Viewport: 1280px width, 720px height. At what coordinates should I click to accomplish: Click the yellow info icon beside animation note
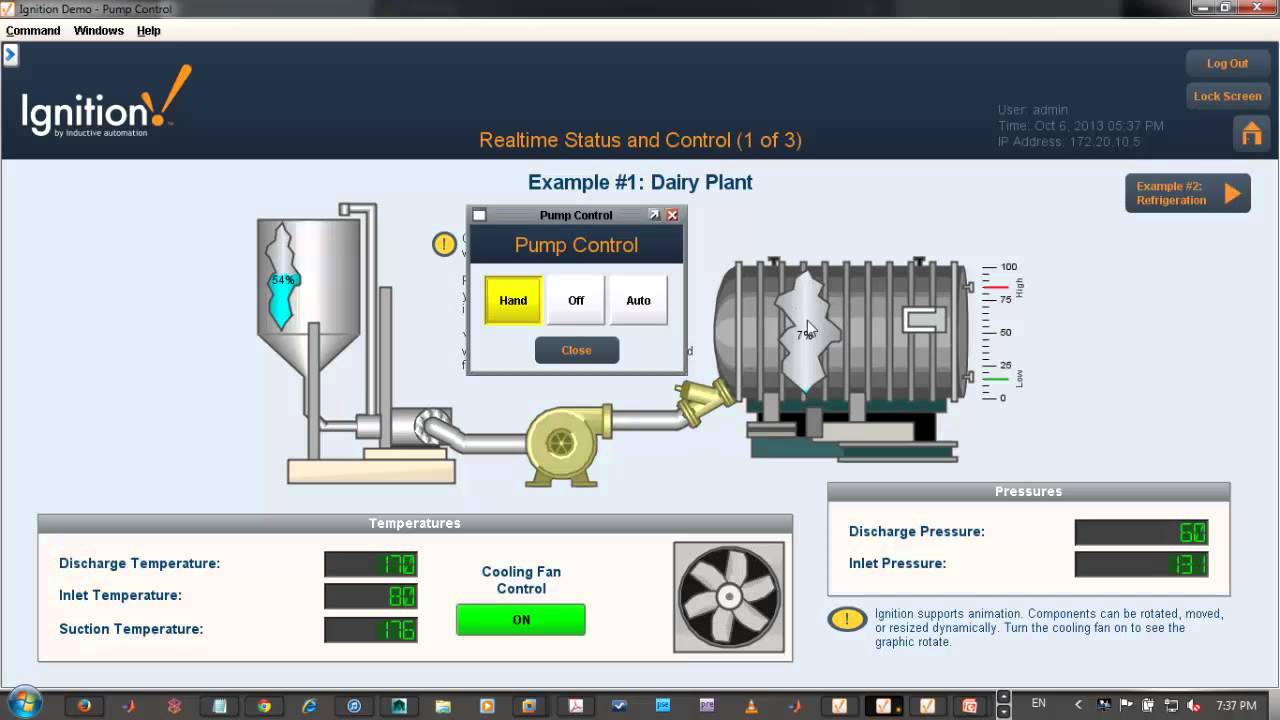point(846,619)
